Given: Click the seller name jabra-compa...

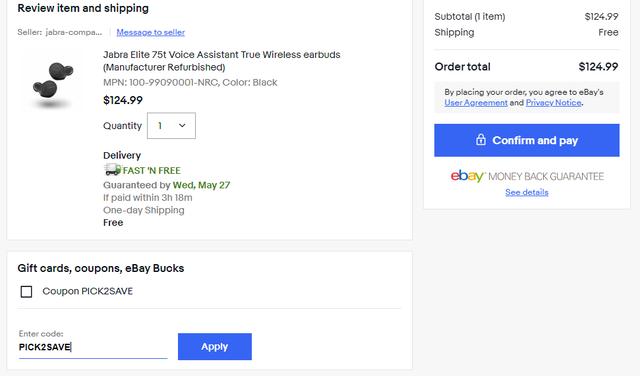Looking at the screenshot, I should (73, 32).
